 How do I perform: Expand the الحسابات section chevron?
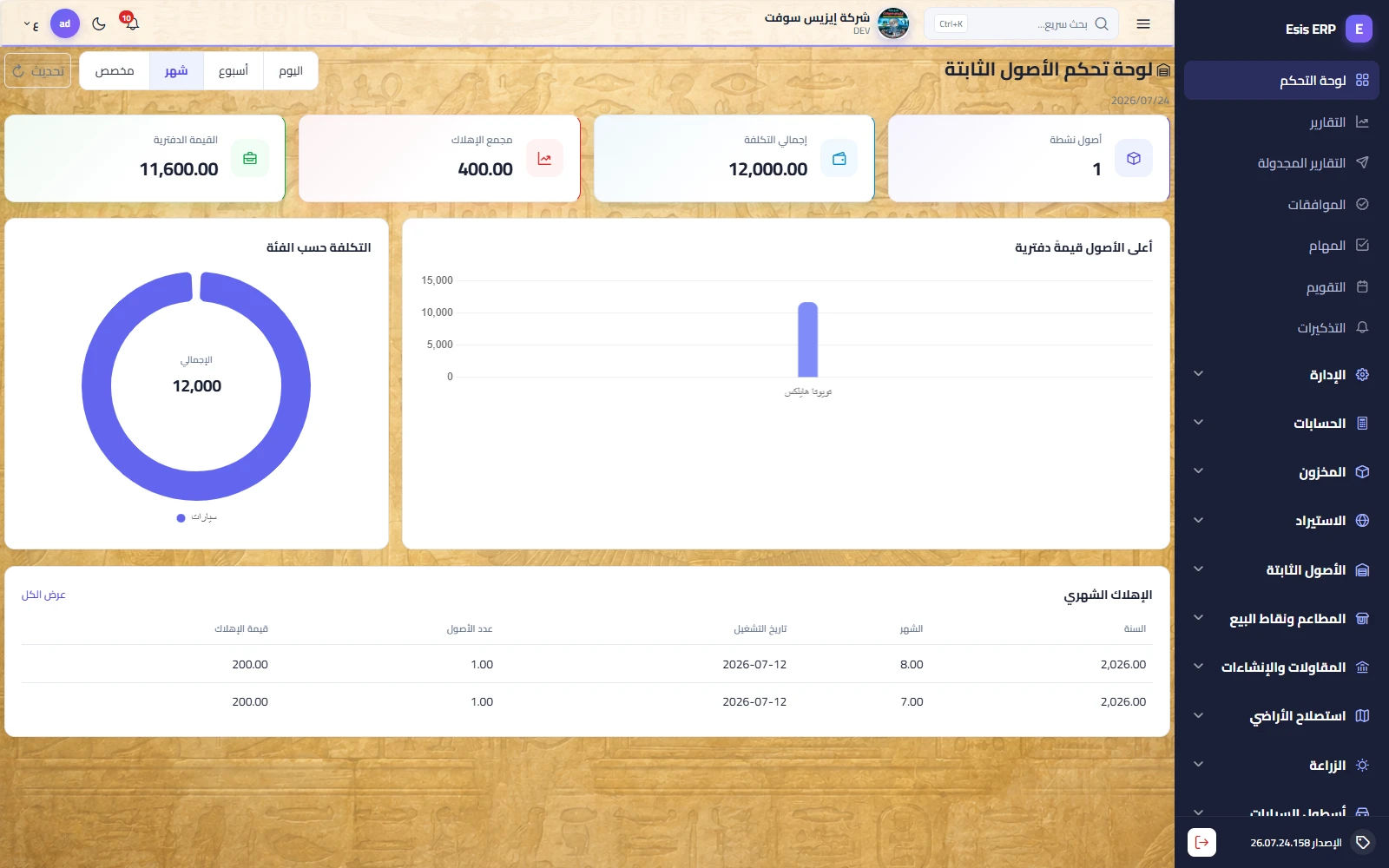[1198, 423]
